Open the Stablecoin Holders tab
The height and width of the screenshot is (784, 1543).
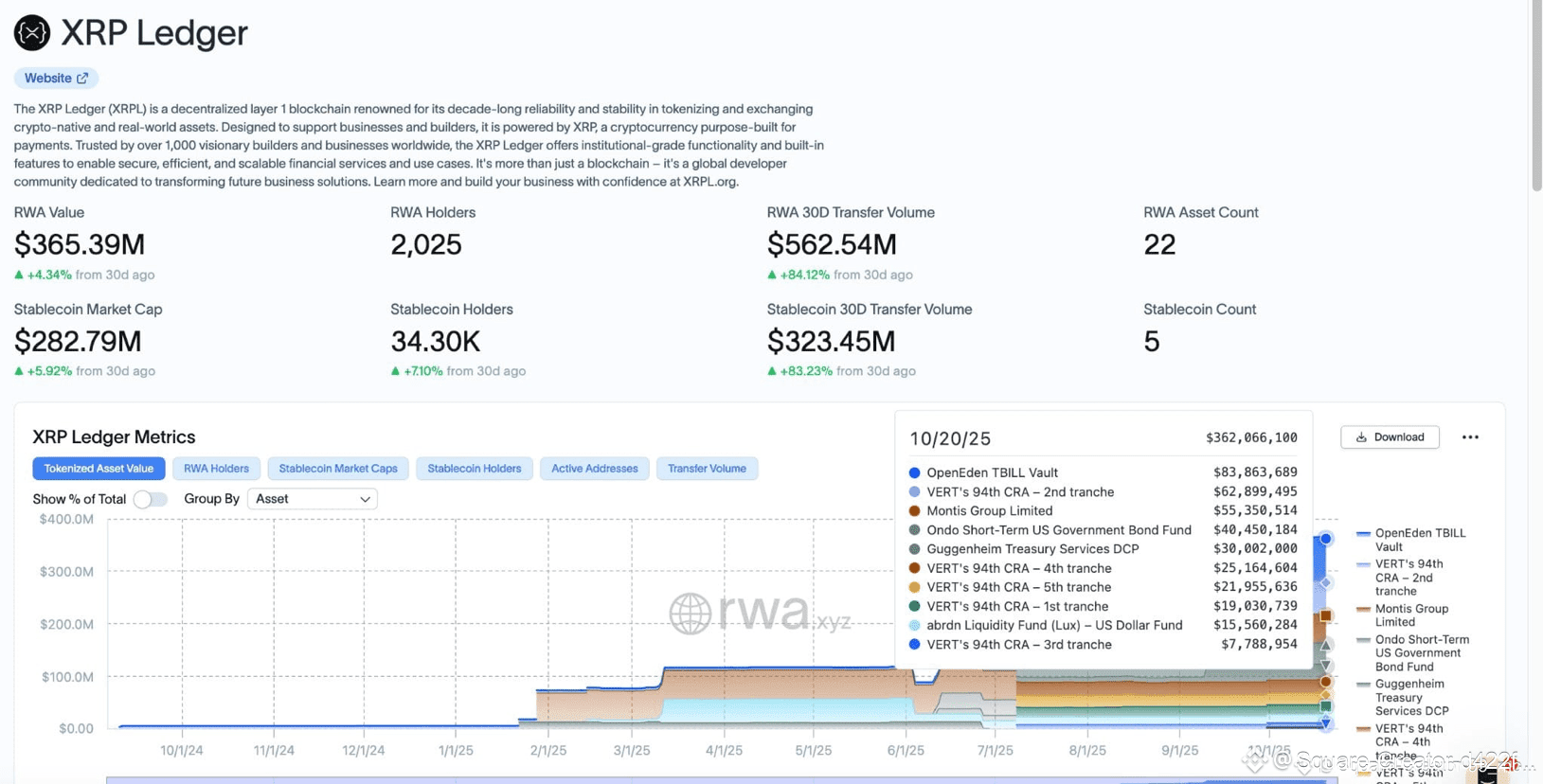pos(474,469)
